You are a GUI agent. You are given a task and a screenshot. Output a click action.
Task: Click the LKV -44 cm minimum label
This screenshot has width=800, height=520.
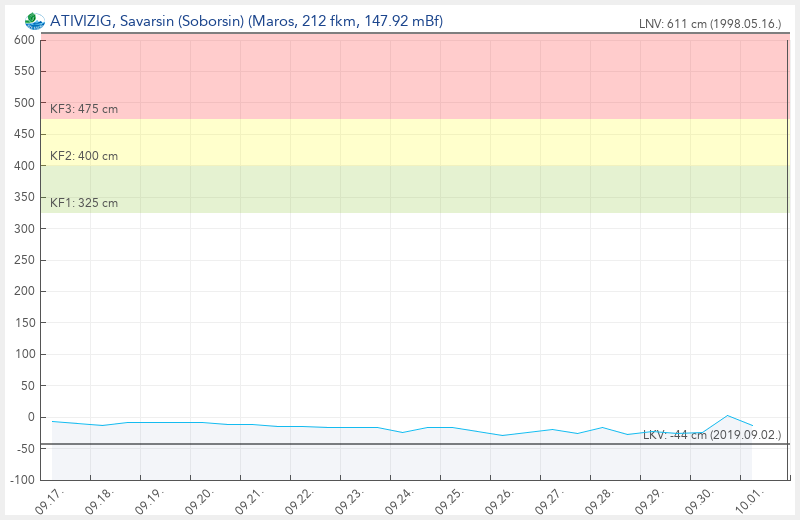click(x=711, y=435)
